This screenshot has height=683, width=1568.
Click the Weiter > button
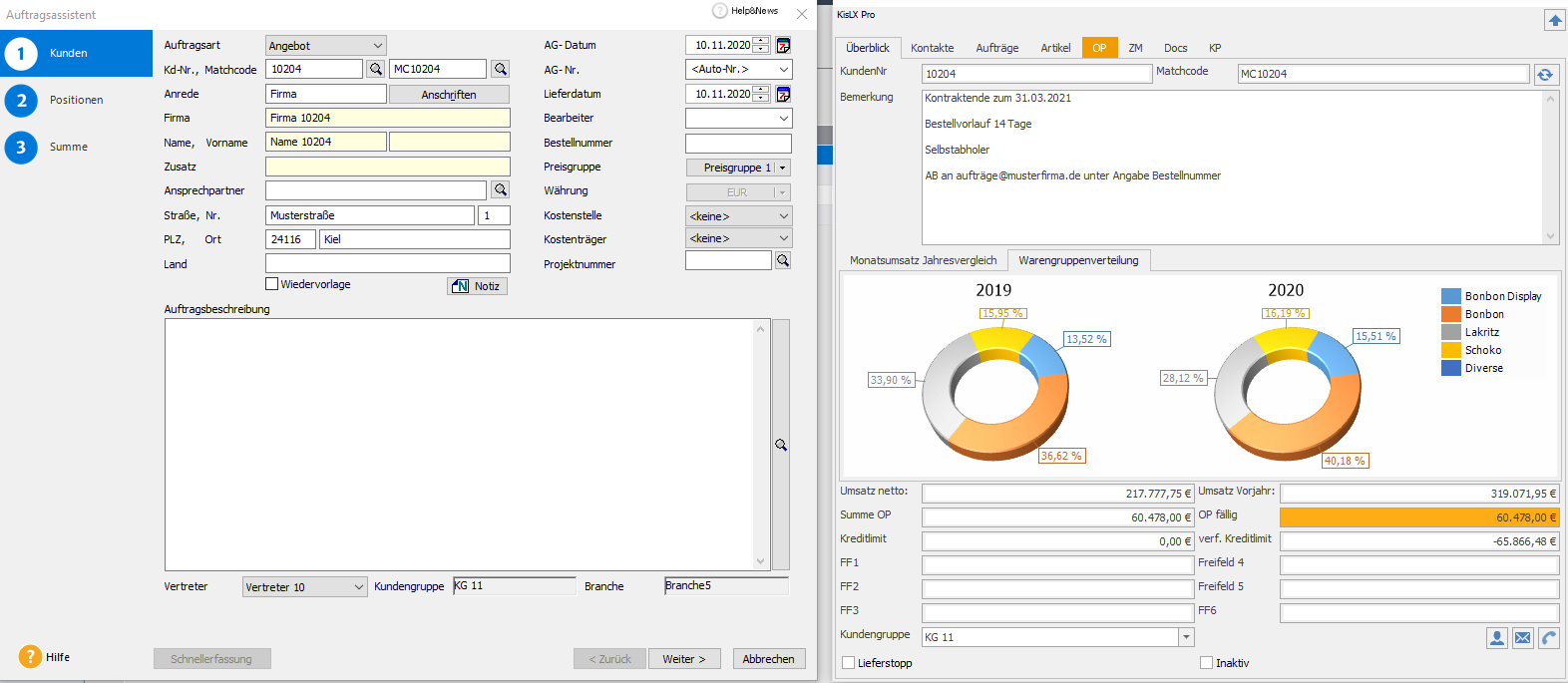(x=684, y=659)
